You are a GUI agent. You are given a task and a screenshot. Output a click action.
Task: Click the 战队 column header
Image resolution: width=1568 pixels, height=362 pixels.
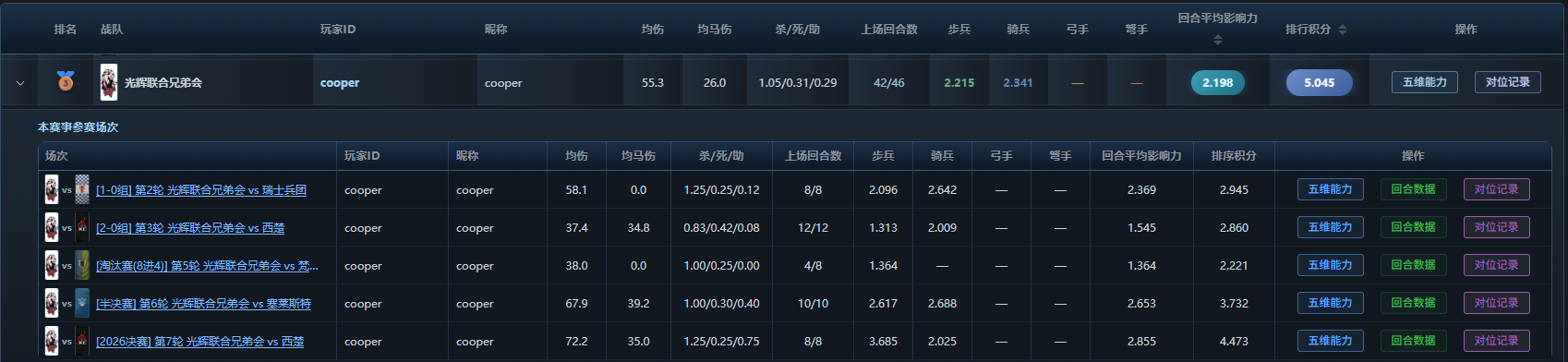[112, 30]
